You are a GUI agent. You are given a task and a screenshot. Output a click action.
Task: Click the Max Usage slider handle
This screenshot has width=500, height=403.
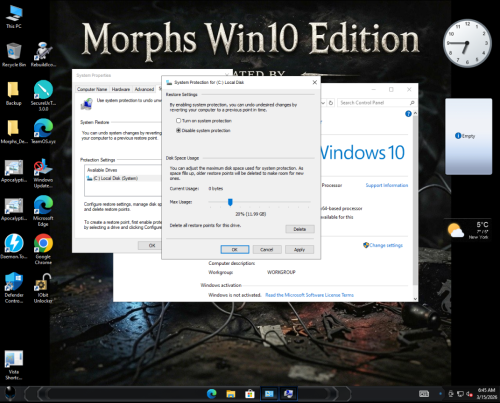click(230, 202)
